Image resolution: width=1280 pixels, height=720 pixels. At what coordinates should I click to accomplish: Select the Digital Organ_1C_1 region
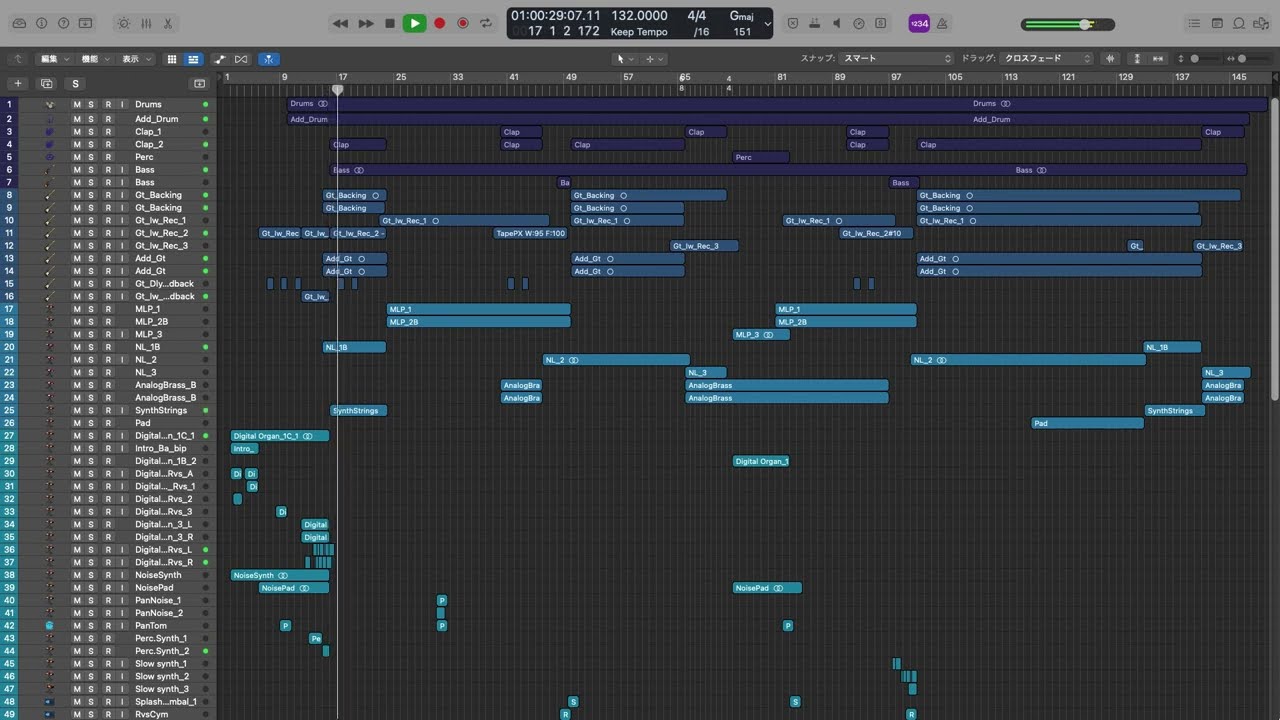(280, 436)
